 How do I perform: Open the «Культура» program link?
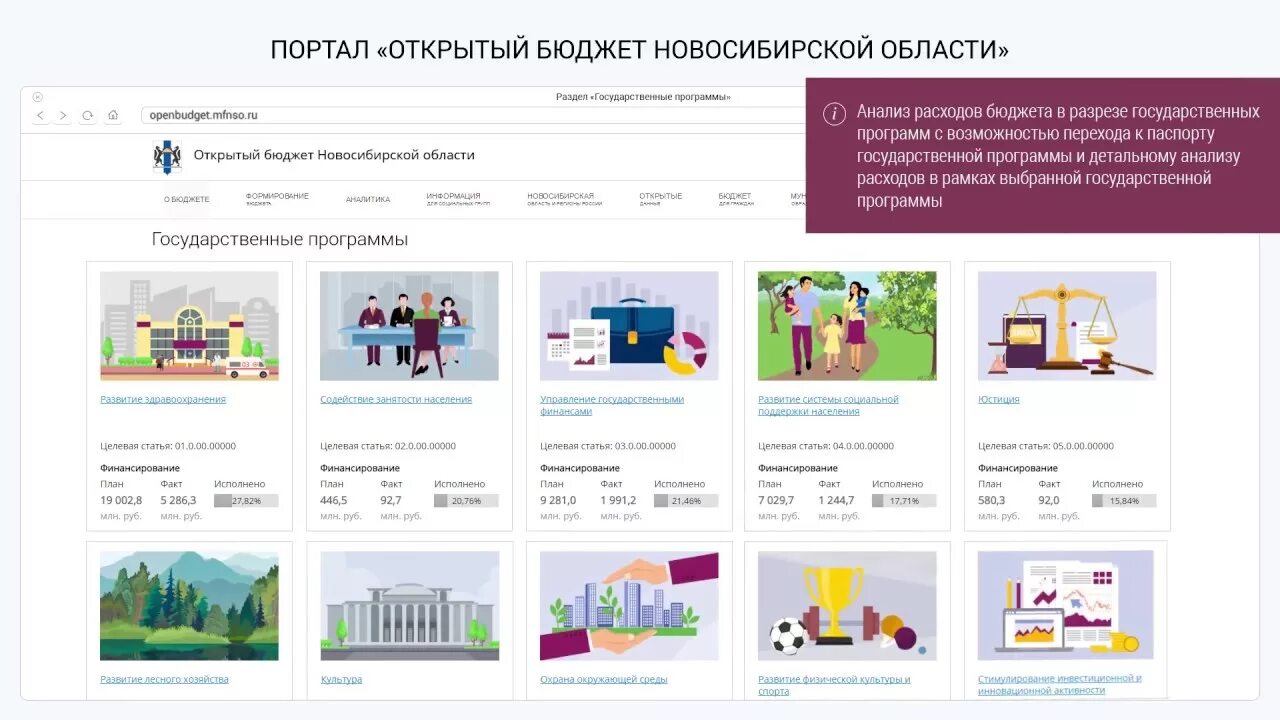click(341, 679)
